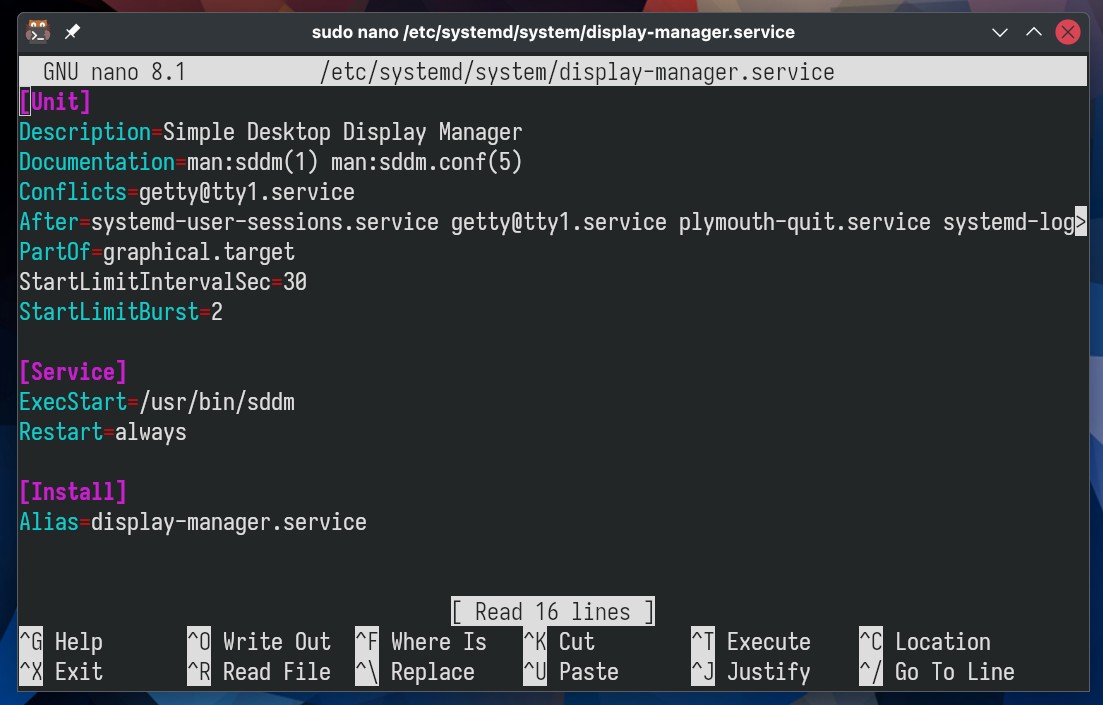Click the terminal app icon in title bar
Screen dimensions: 1103x705
pos(38,32)
